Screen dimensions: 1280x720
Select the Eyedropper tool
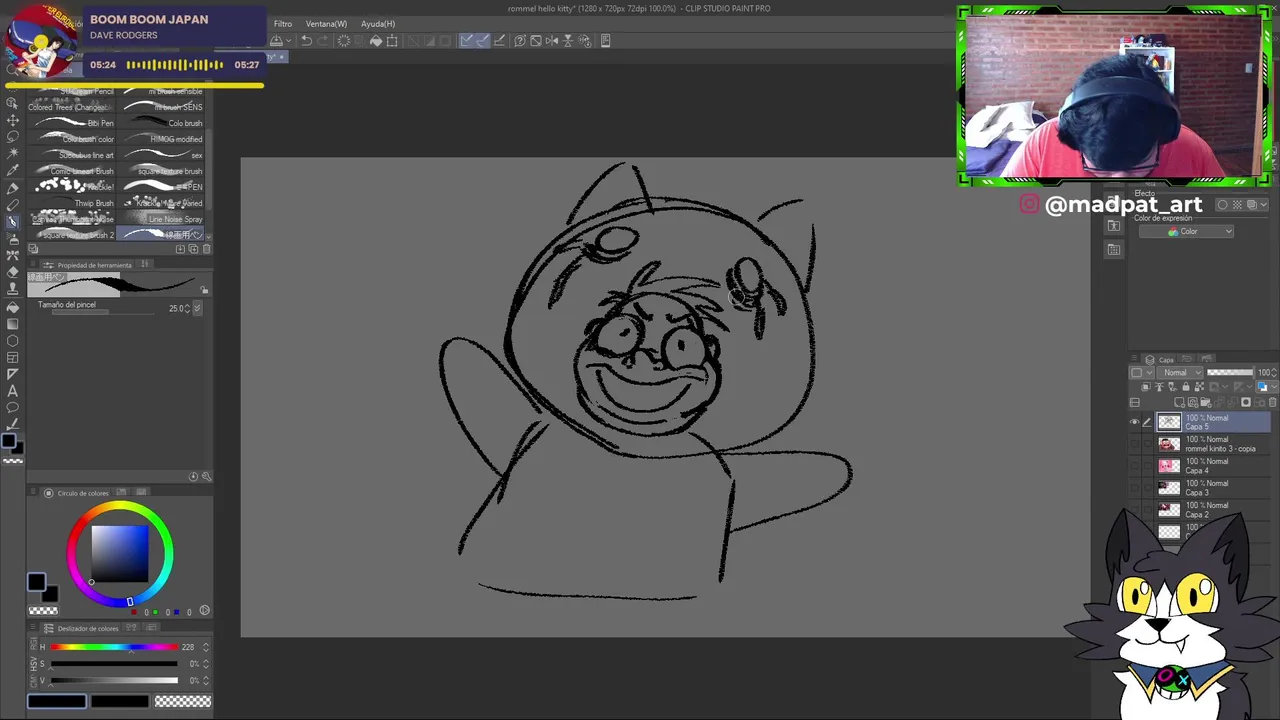[13, 171]
